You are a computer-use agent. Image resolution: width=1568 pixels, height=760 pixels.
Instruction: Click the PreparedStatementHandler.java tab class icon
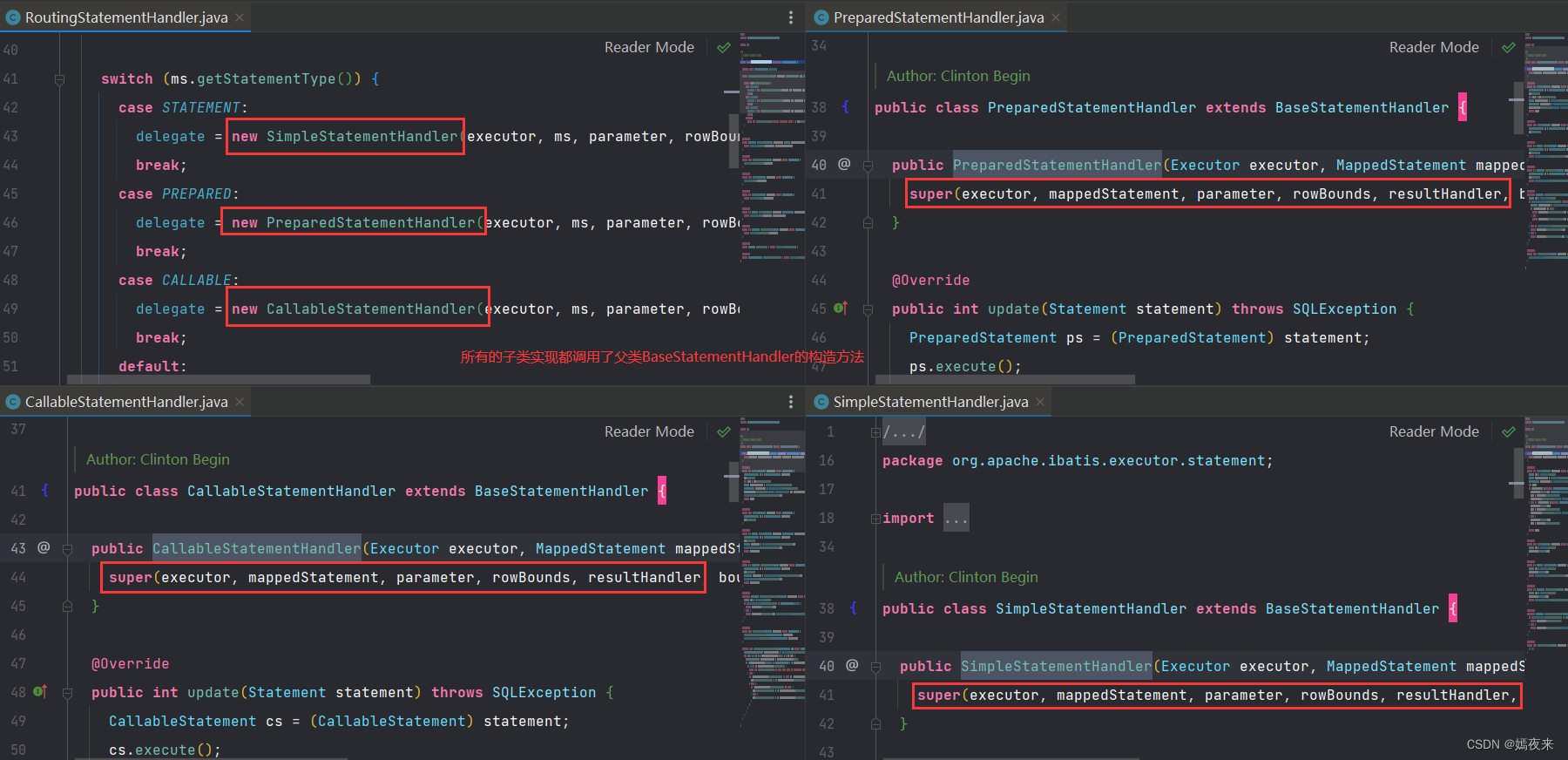point(821,17)
